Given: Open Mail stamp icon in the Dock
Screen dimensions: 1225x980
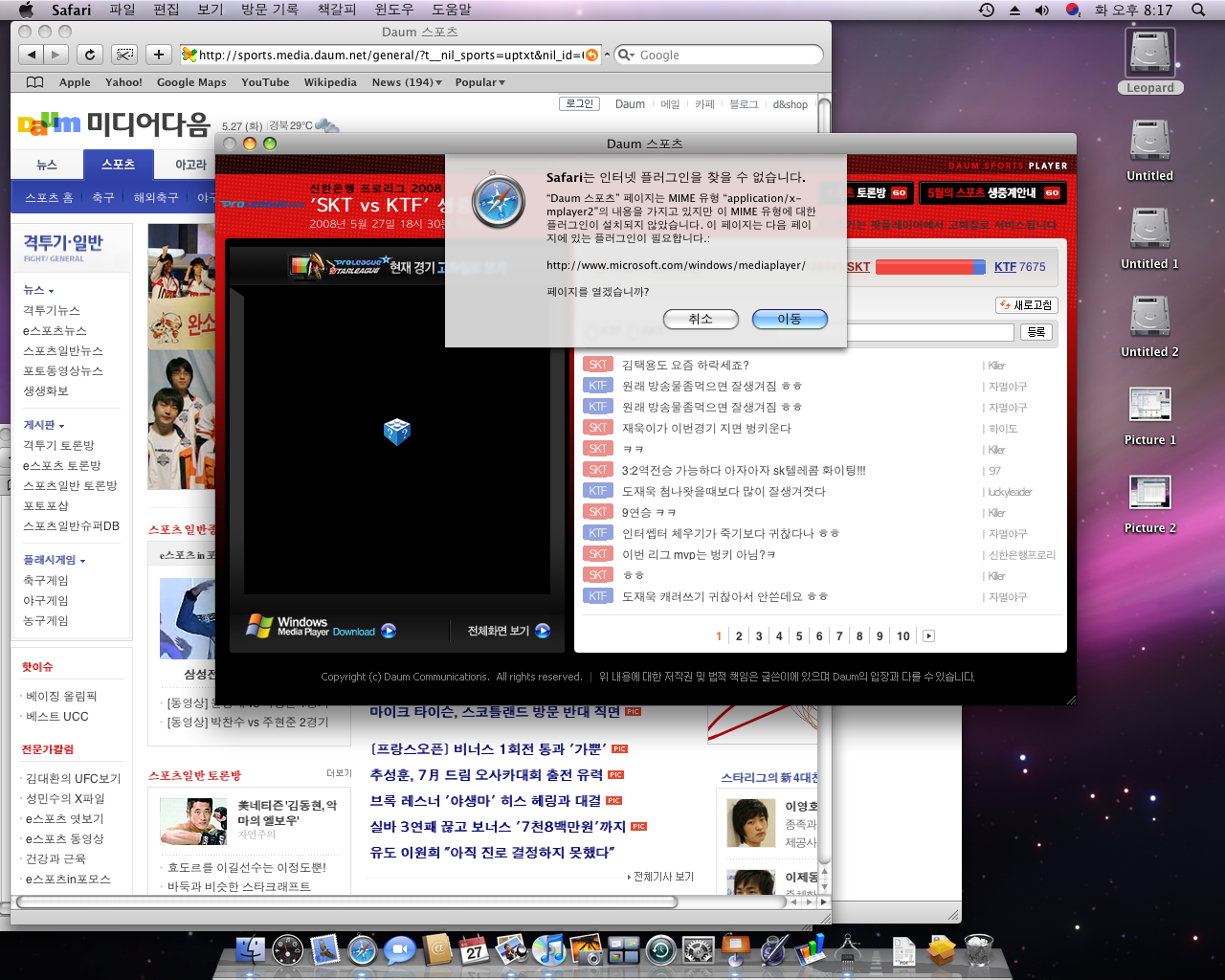Looking at the screenshot, I should (x=325, y=950).
